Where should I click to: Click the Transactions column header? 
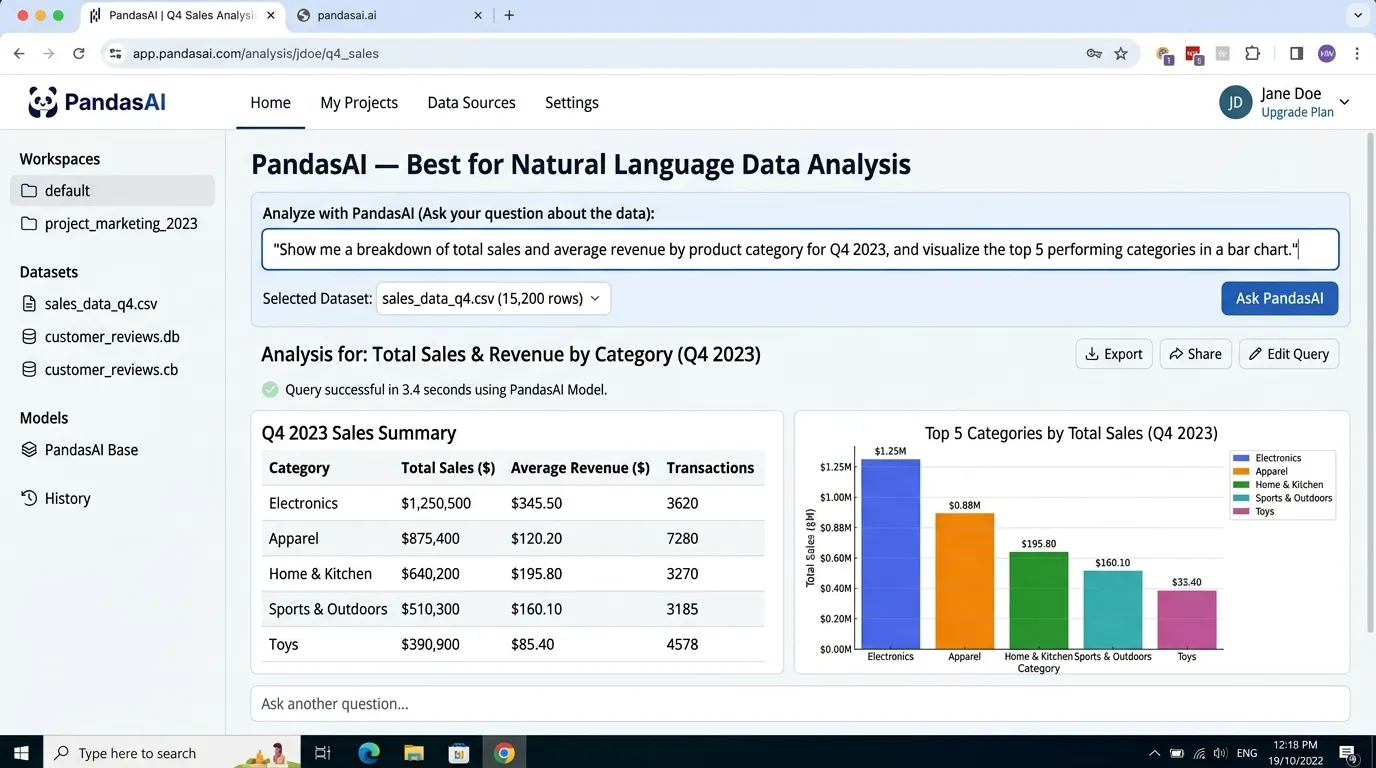pyautogui.click(x=710, y=468)
